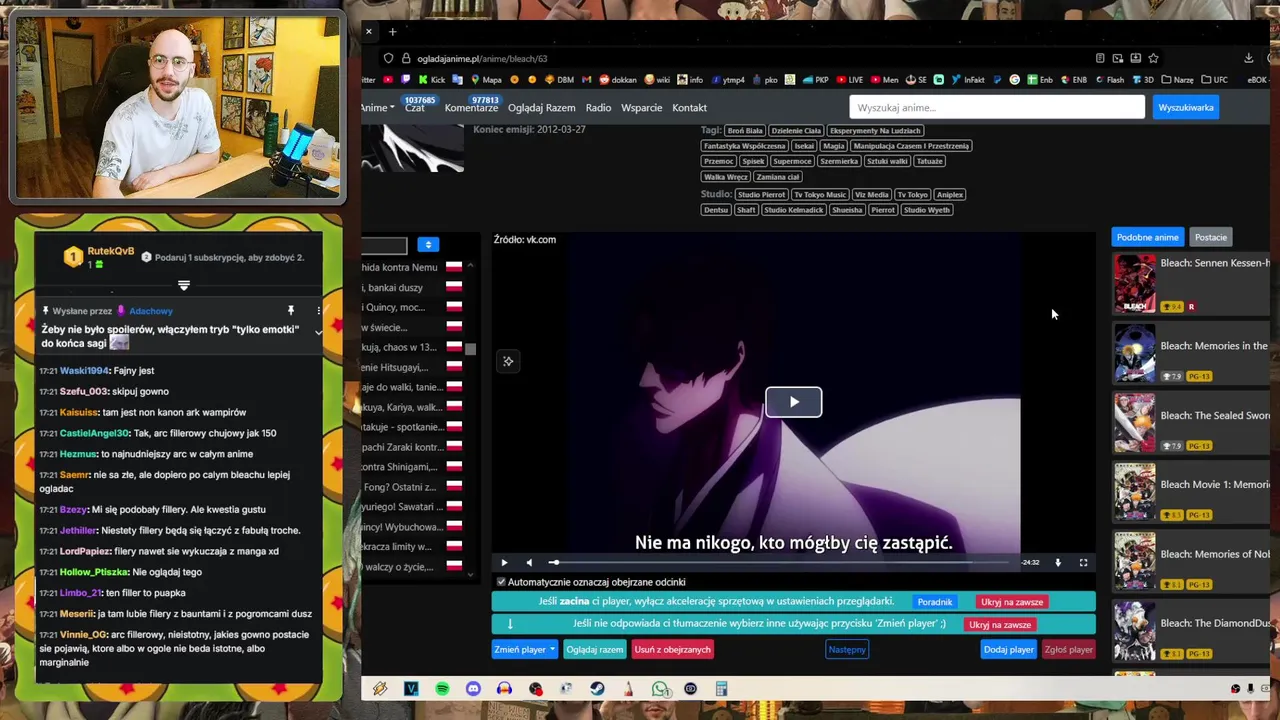Open the 'Flash' bookmark
The width and height of the screenshot is (1280, 720).
click(1109, 80)
